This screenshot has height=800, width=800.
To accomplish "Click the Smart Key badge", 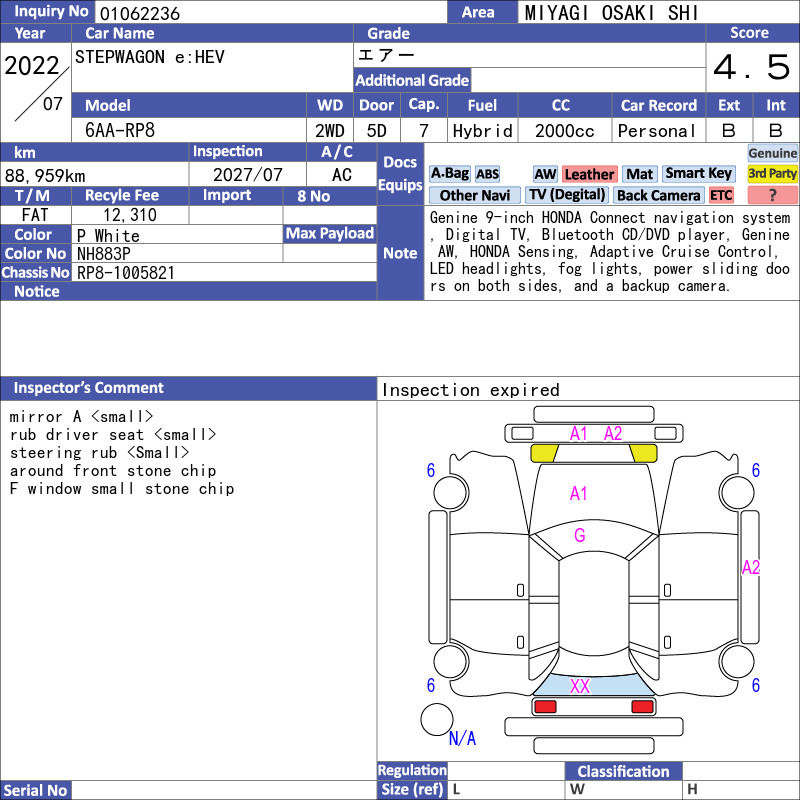I will pos(698,174).
